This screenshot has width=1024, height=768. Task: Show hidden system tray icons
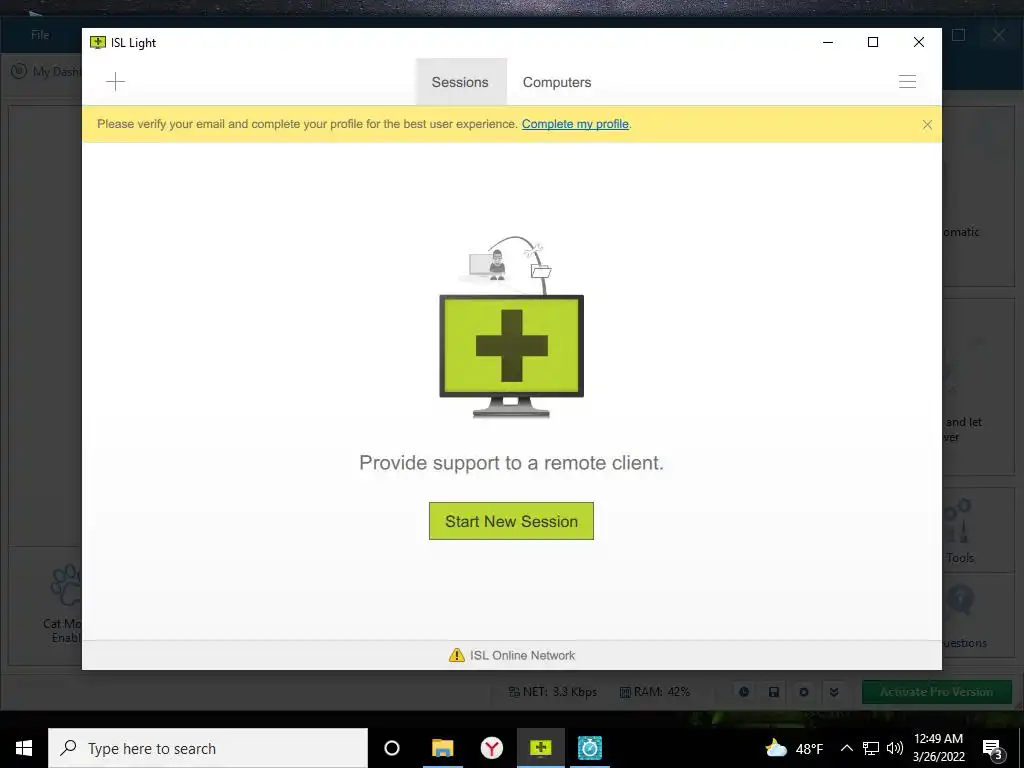pos(846,748)
